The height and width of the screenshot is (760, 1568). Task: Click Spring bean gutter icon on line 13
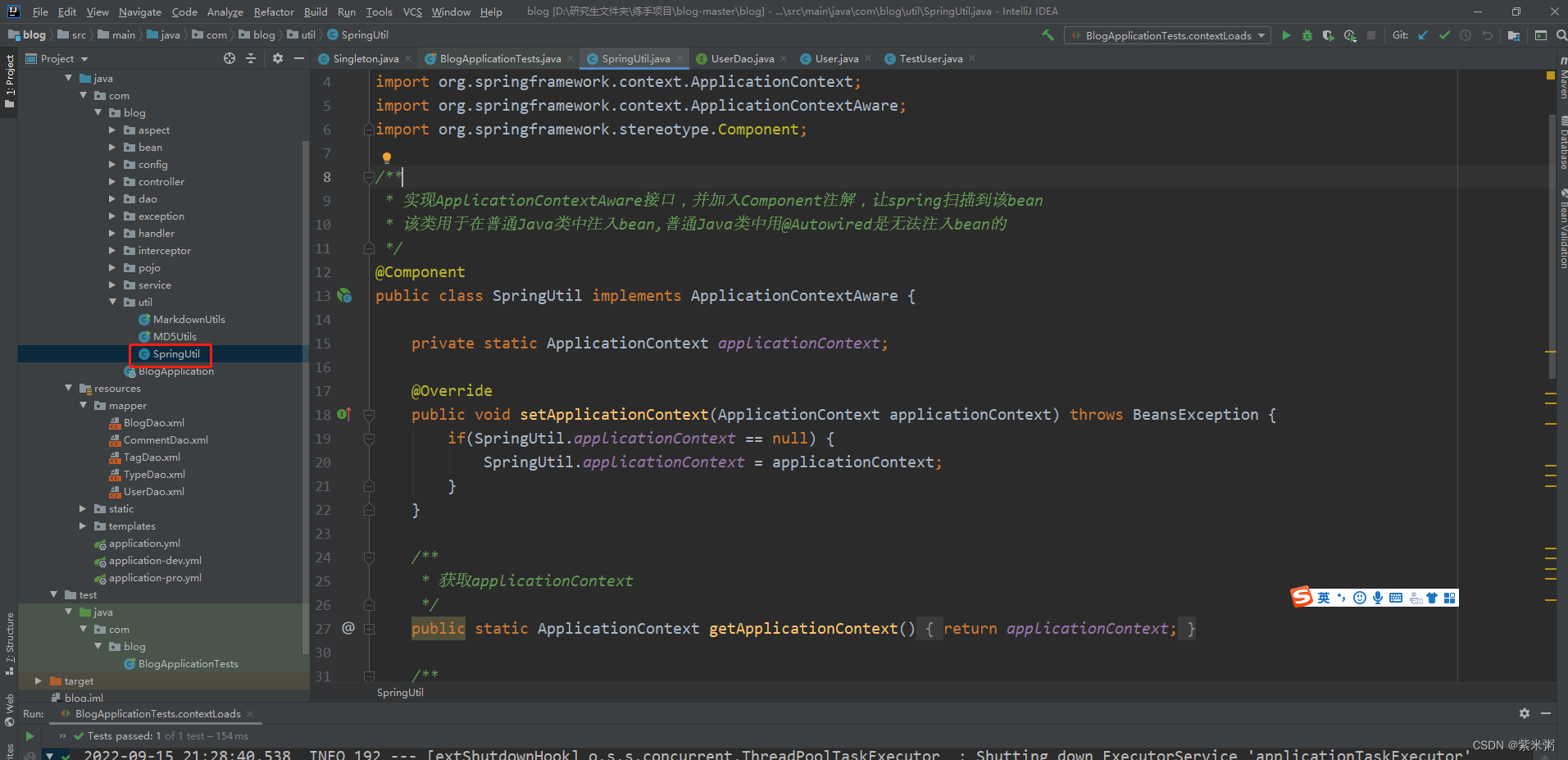344,295
